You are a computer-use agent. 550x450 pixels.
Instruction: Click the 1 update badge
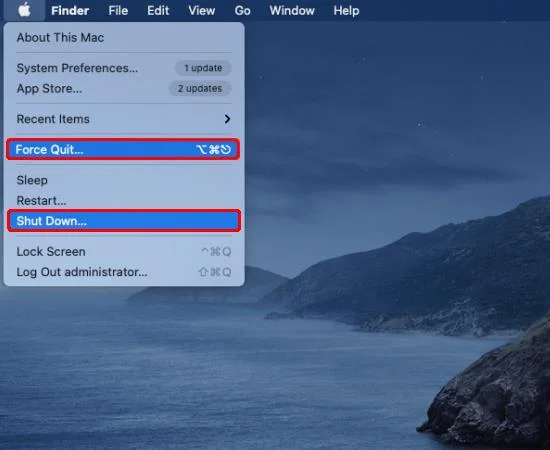pos(203,68)
